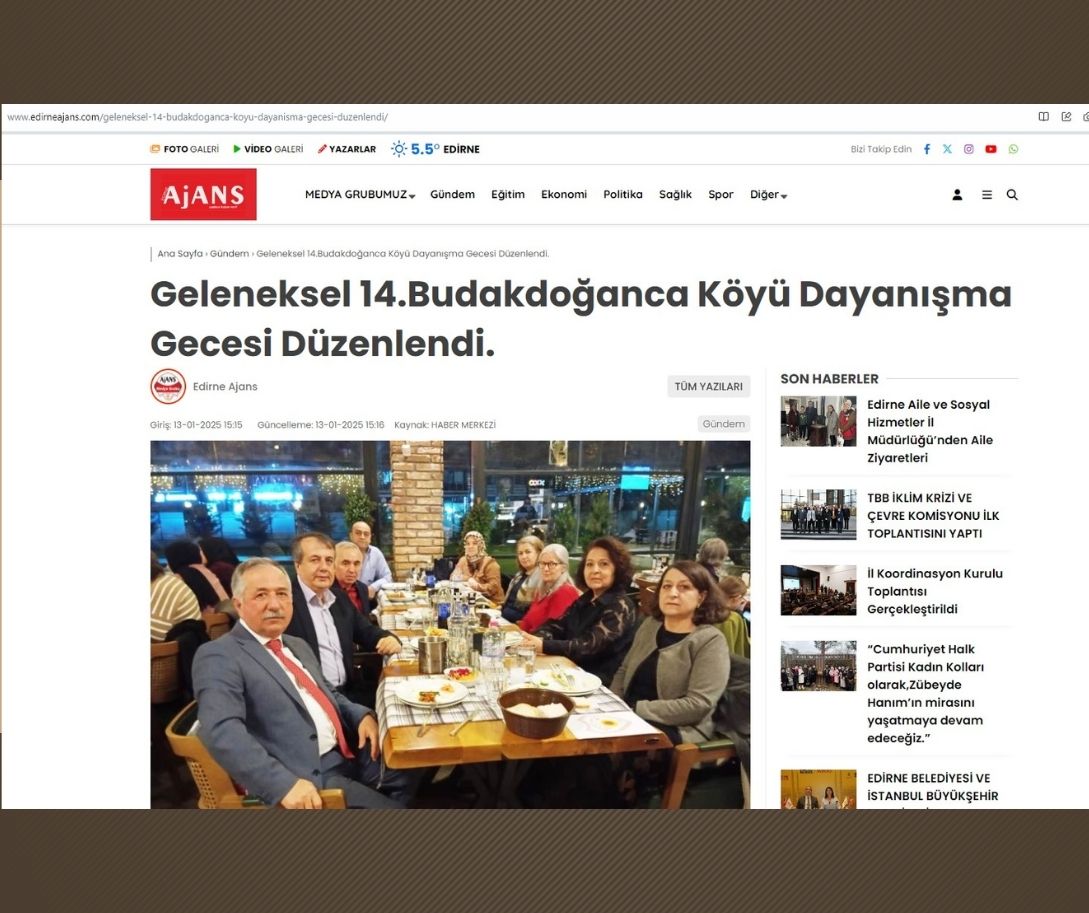The width and height of the screenshot is (1089, 913).
Task: Open the Facebook social icon
Action: 926,149
